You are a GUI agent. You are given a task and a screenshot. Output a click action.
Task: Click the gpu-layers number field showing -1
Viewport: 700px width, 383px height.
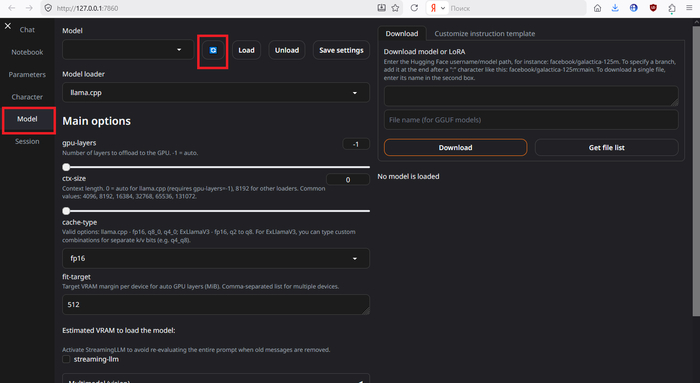pyautogui.click(x=356, y=144)
